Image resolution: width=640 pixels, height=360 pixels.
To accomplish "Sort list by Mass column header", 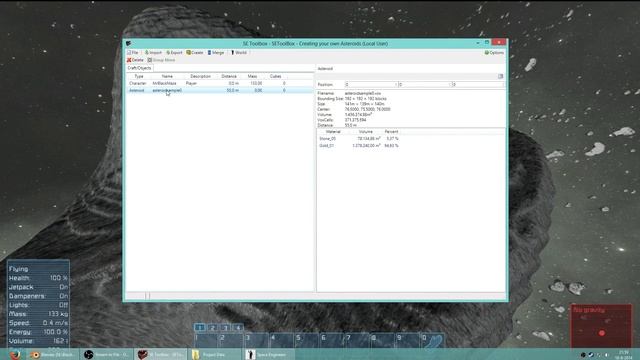I will tap(252, 76).
